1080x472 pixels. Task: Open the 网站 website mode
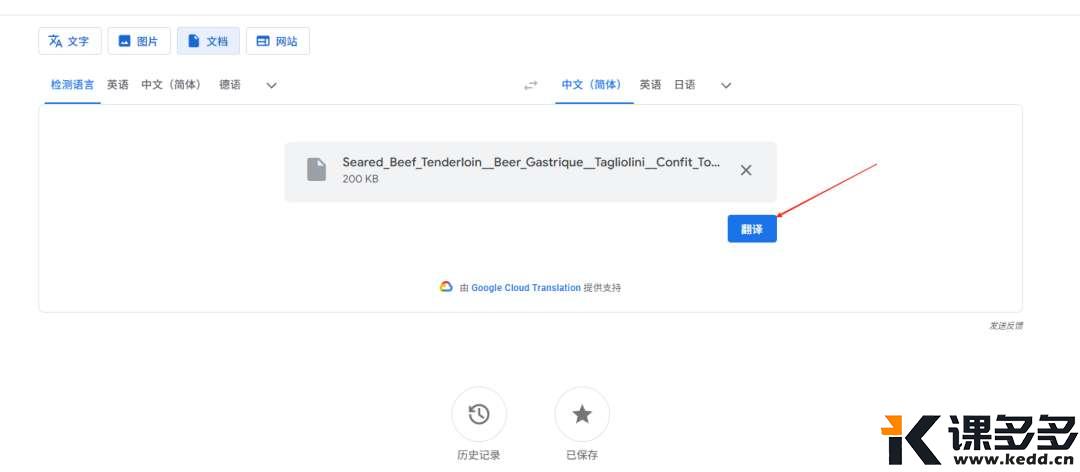(x=278, y=41)
